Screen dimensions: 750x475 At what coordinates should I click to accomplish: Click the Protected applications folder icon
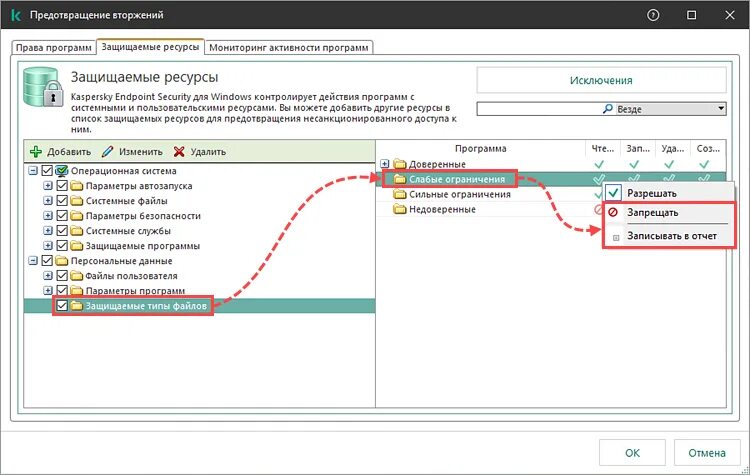77,246
